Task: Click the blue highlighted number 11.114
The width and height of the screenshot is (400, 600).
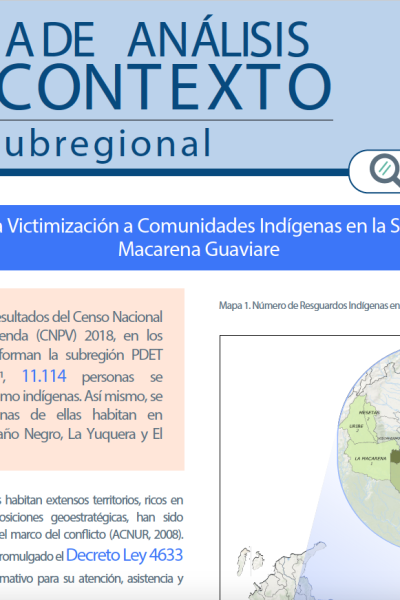Action: (x=44, y=376)
